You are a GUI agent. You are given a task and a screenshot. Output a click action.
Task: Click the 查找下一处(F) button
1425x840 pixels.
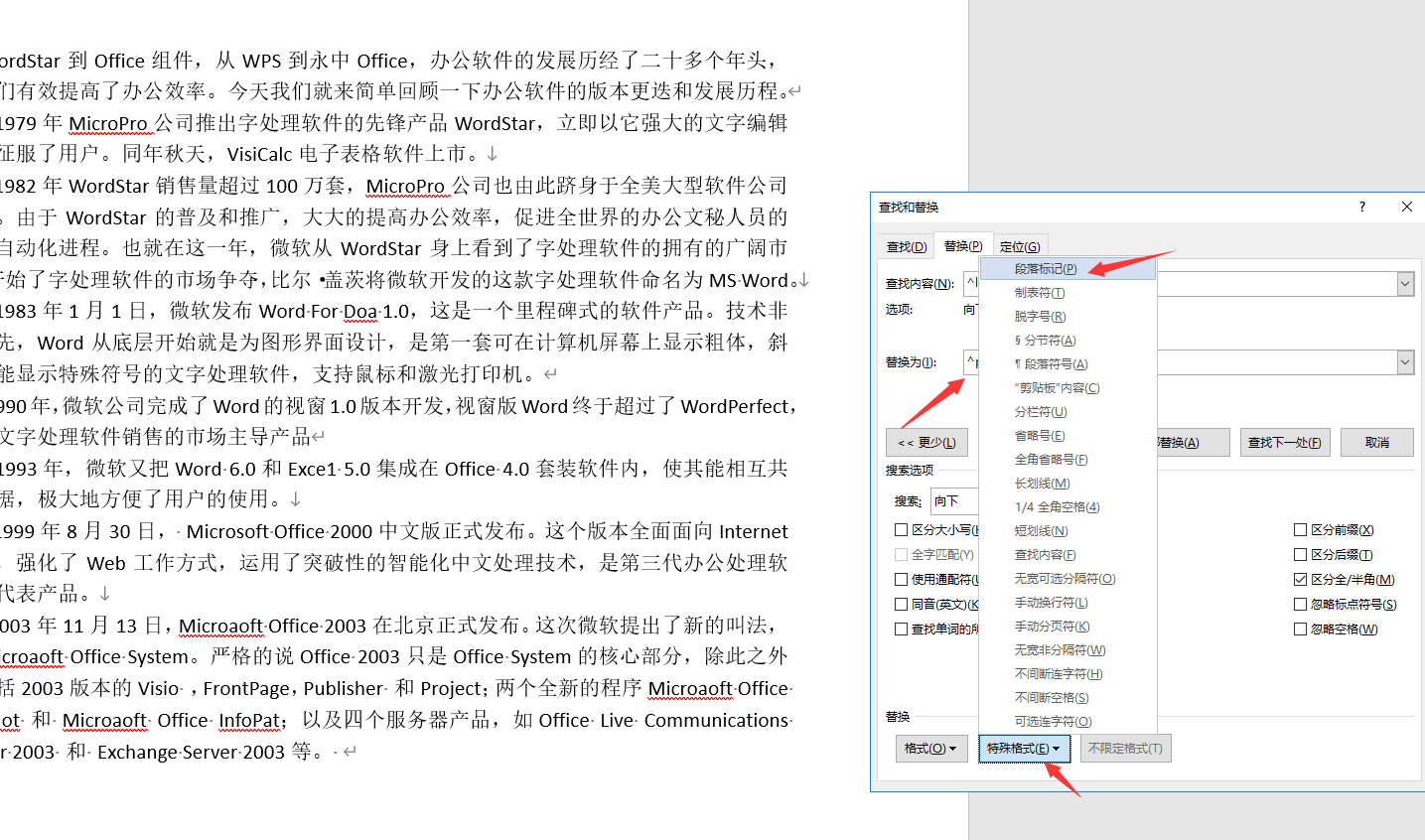point(1285,443)
